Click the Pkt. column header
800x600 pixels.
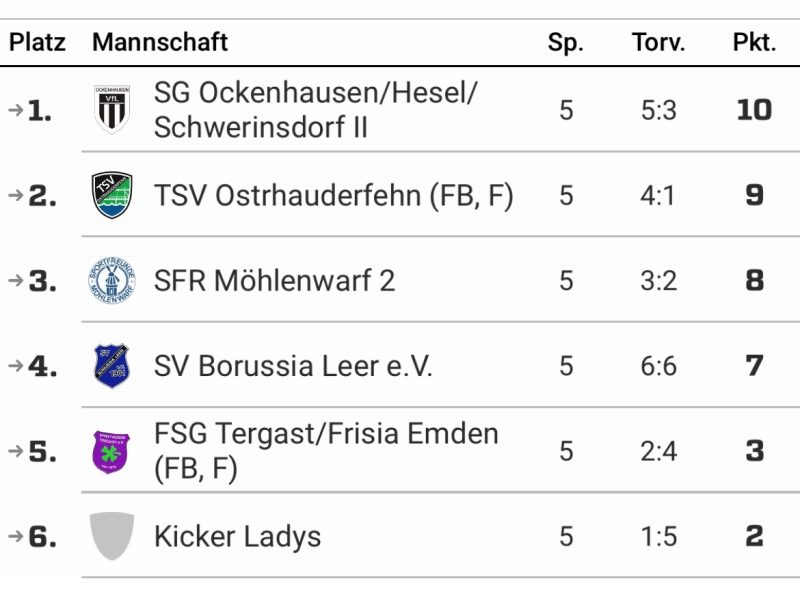[x=754, y=42]
